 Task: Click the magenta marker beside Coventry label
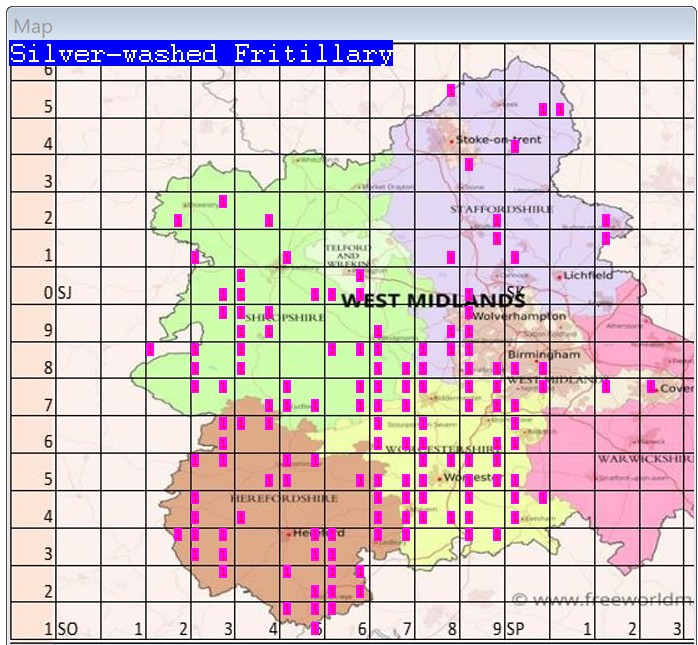[x=651, y=386]
